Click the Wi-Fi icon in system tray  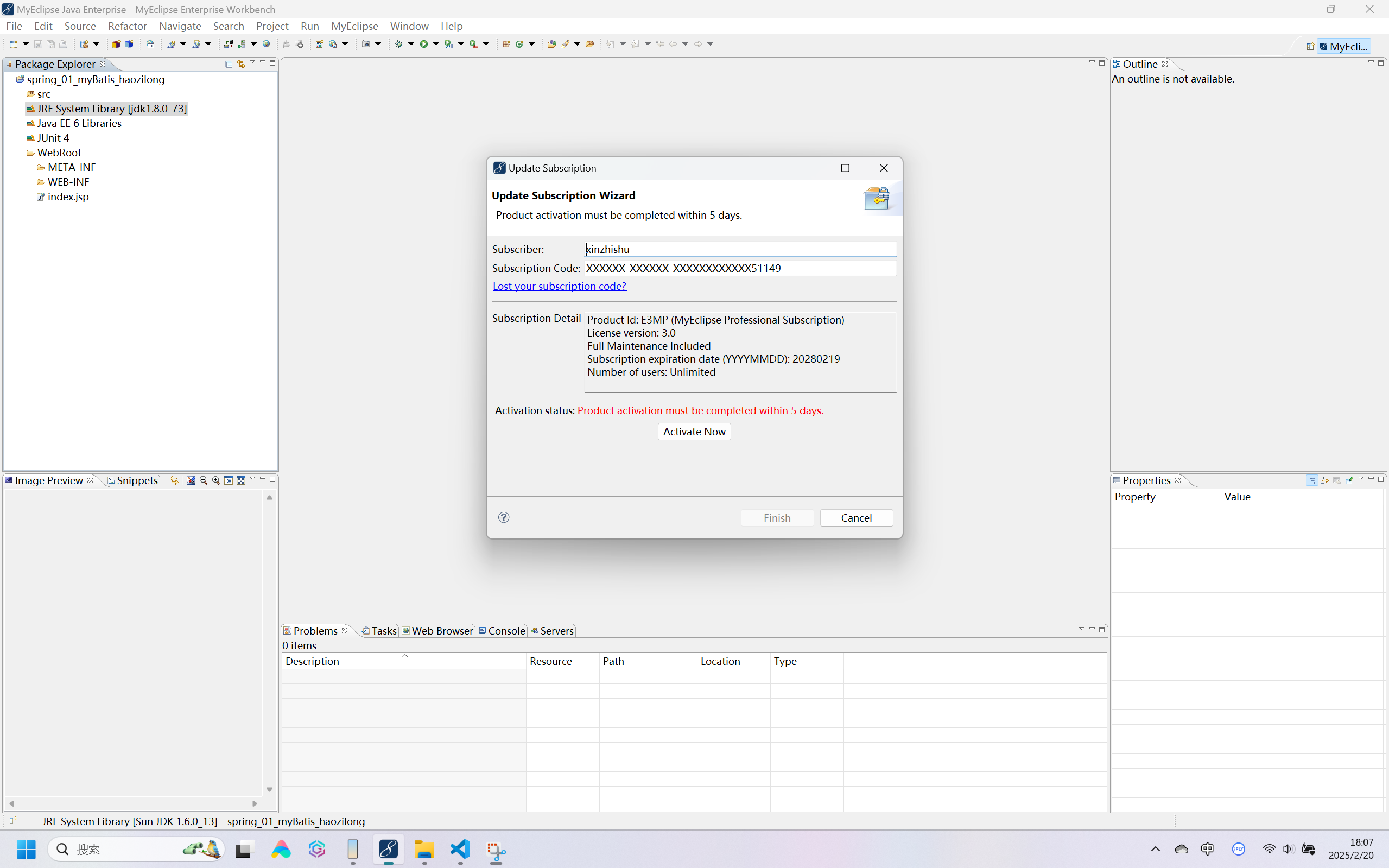pos(1269,849)
